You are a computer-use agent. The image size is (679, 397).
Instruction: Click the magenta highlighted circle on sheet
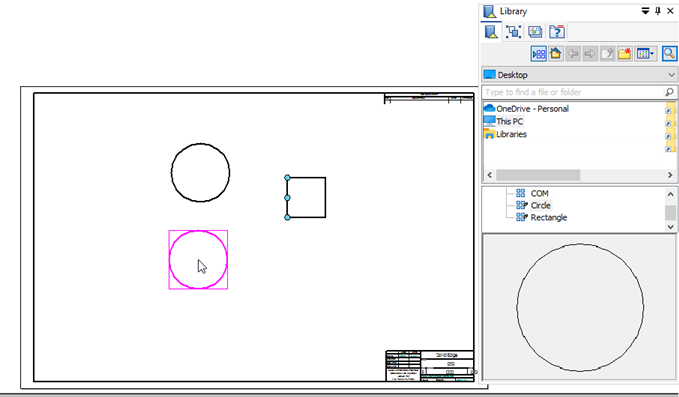[198, 259]
